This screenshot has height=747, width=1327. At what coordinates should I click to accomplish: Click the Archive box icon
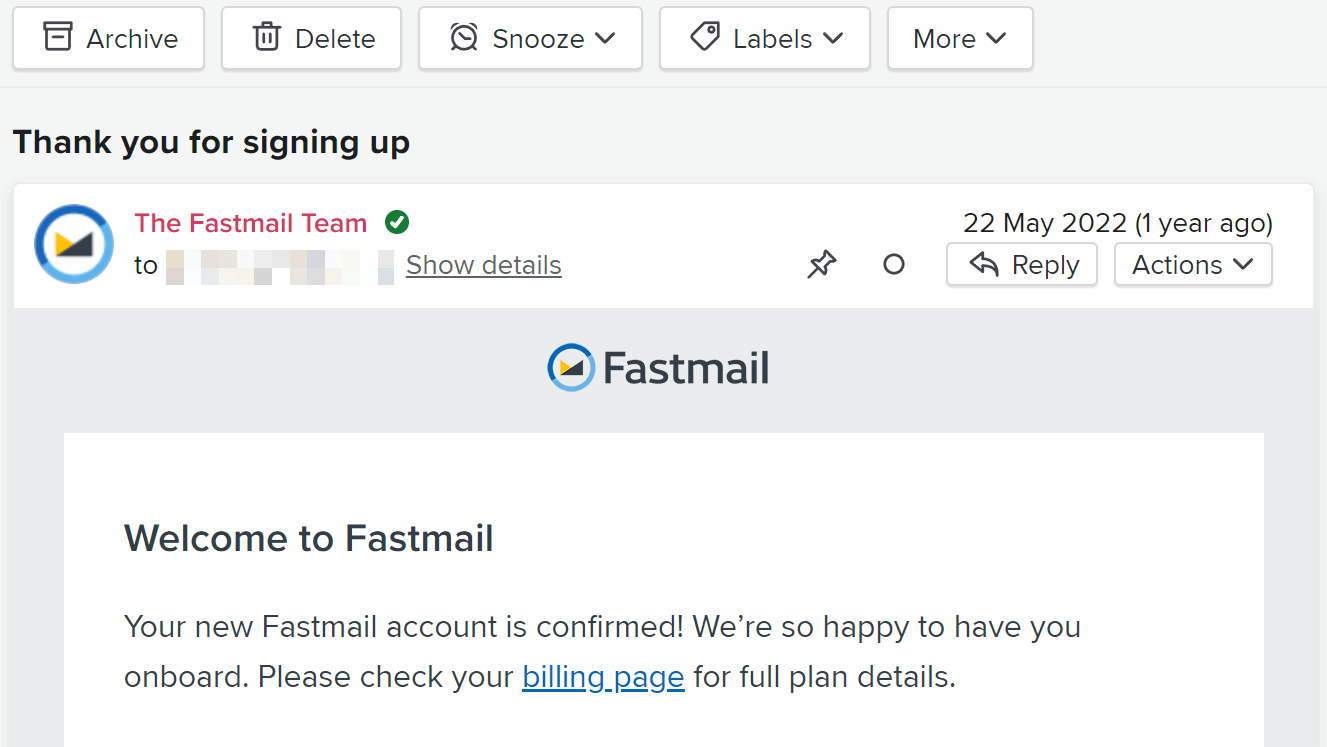(58, 38)
